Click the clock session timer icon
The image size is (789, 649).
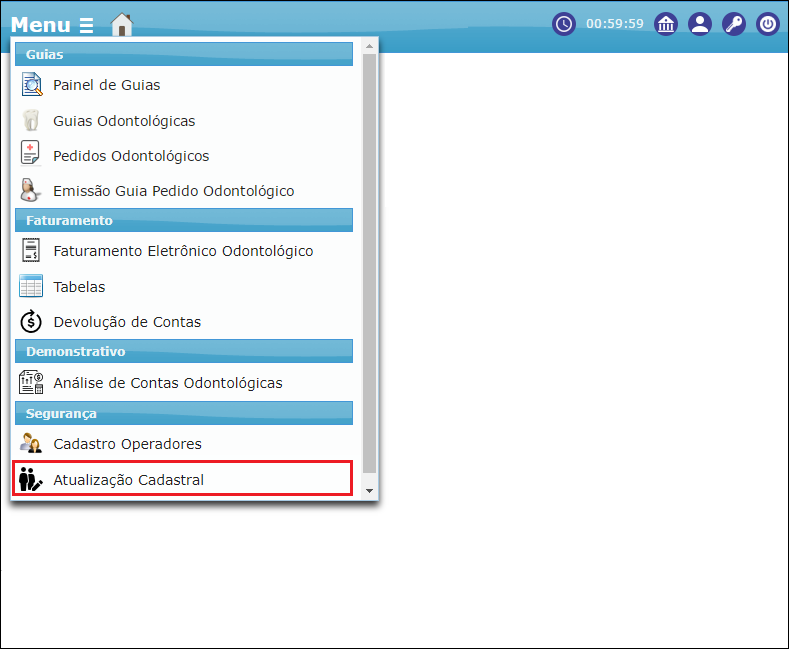pos(564,24)
